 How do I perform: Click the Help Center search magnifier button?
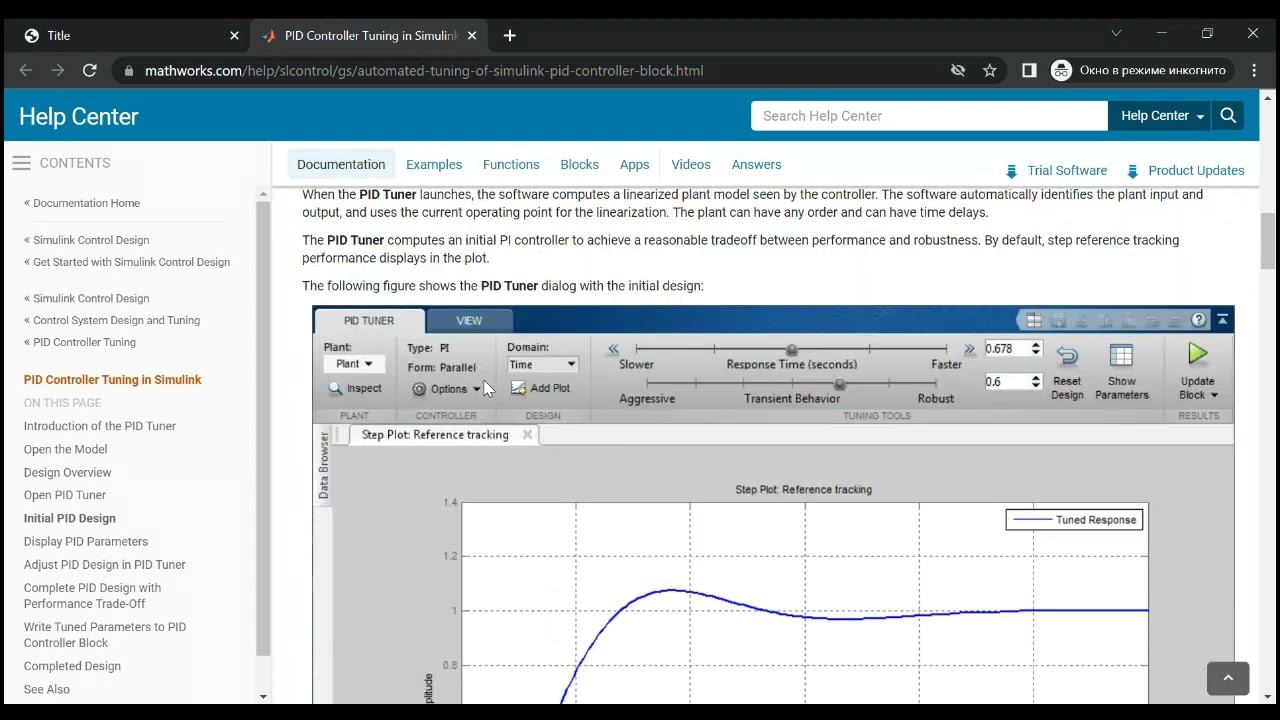pyautogui.click(x=1228, y=115)
